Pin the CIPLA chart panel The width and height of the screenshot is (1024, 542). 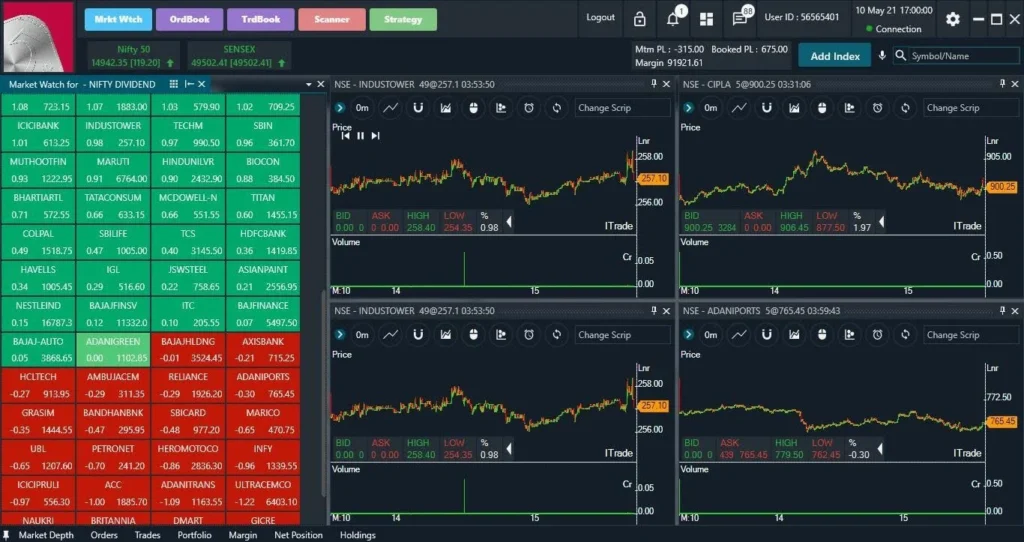coord(1002,84)
